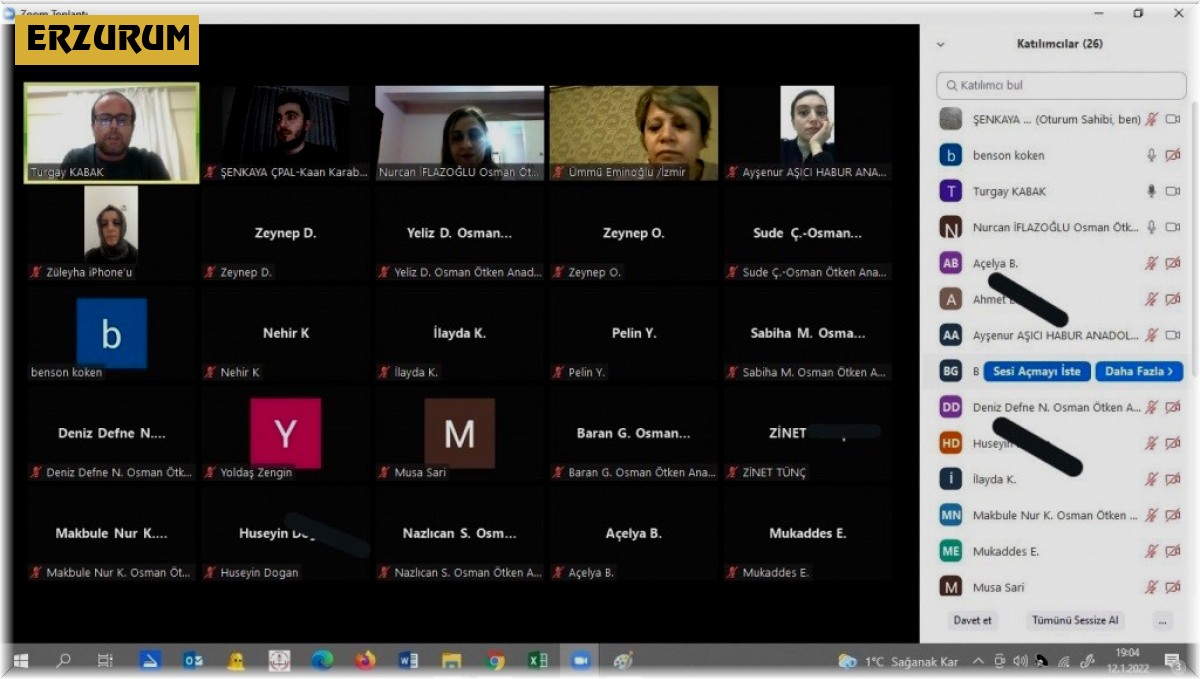Image resolution: width=1200 pixels, height=679 pixels.
Task: Collapse the Katılımcılar panel with the chevron
Action: pos(940,44)
